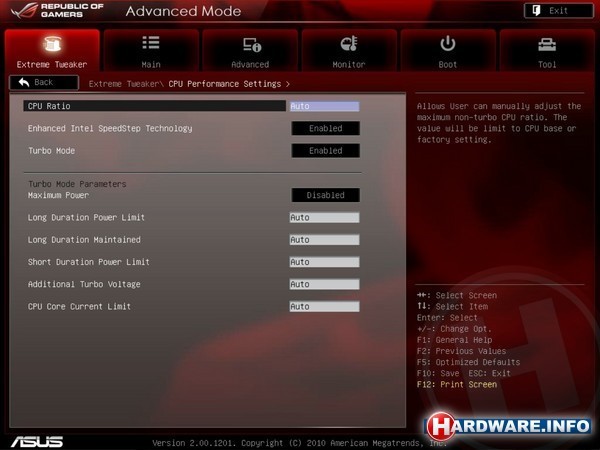Select Additional Turbo Voltage label
Viewport: 600px width, 450px height.
pos(84,284)
